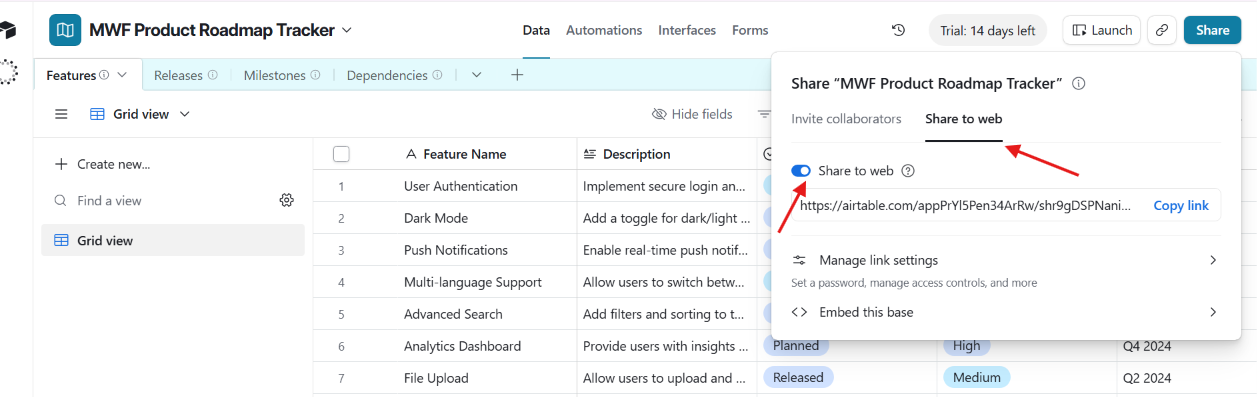
Task: Open the more tables dropdown chevron
Action: click(476, 75)
